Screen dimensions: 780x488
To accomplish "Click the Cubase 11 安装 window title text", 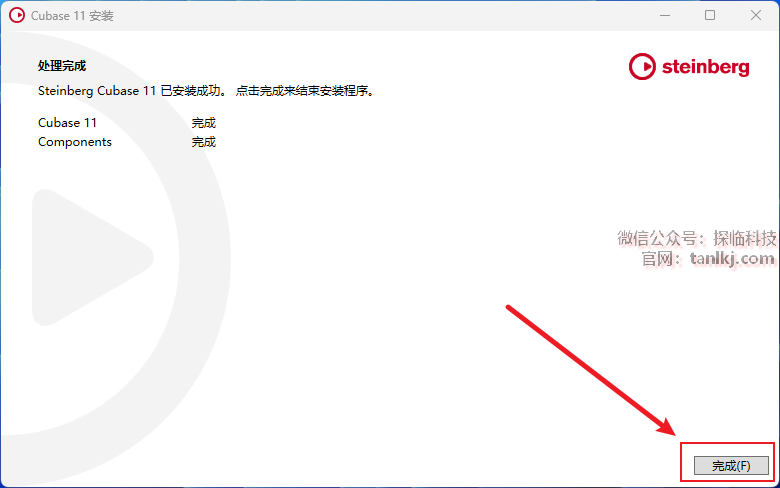I will pyautogui.click(x=72, y=16).
